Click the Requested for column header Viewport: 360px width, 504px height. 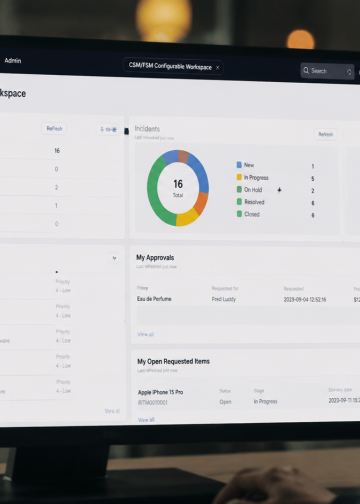coord(225,288)
